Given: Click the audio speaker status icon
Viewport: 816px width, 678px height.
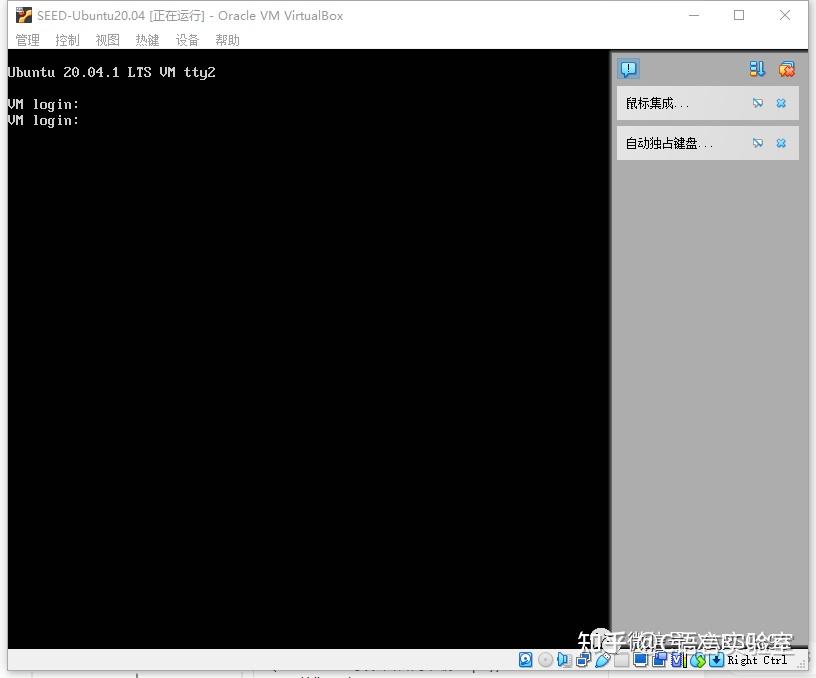Looking at the screenshot, I should 564,660.
